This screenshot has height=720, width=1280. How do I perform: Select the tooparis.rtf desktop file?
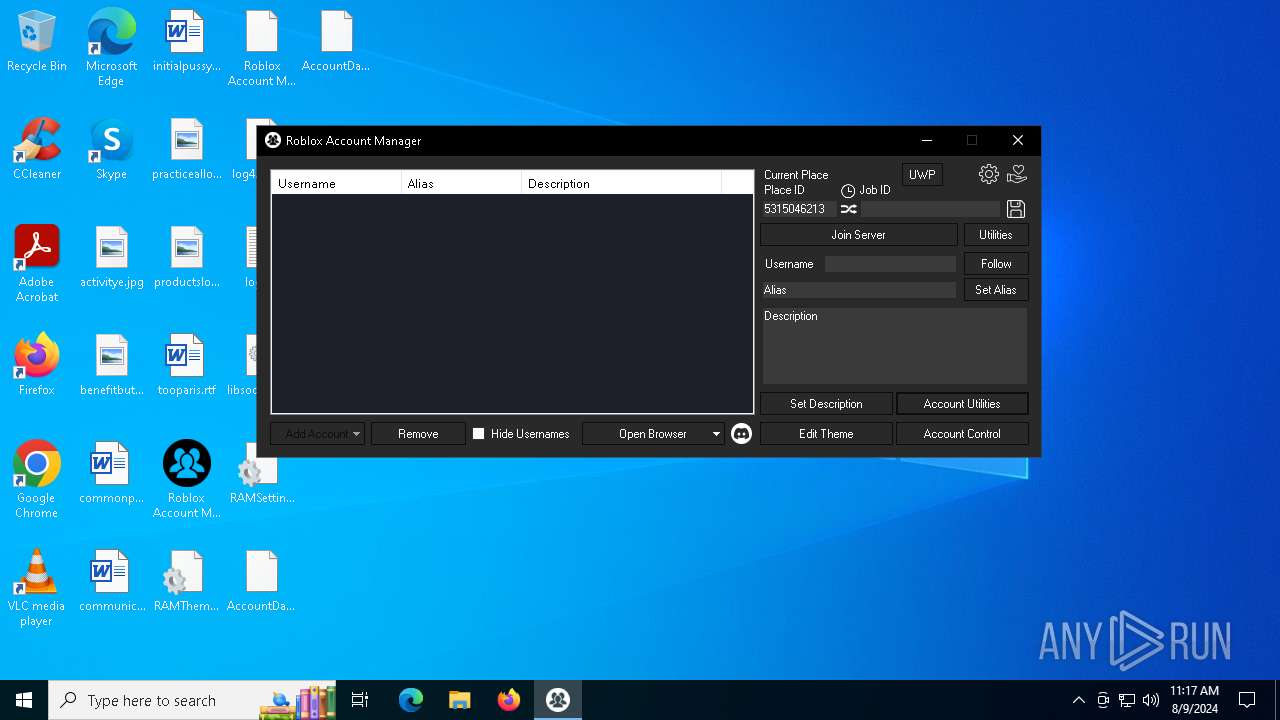point(186,365)
